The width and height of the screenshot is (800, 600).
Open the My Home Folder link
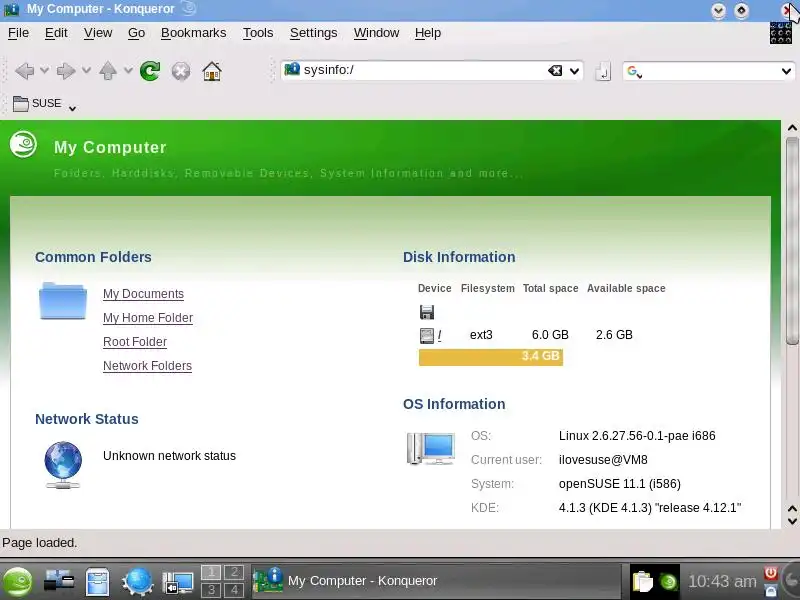148,318
